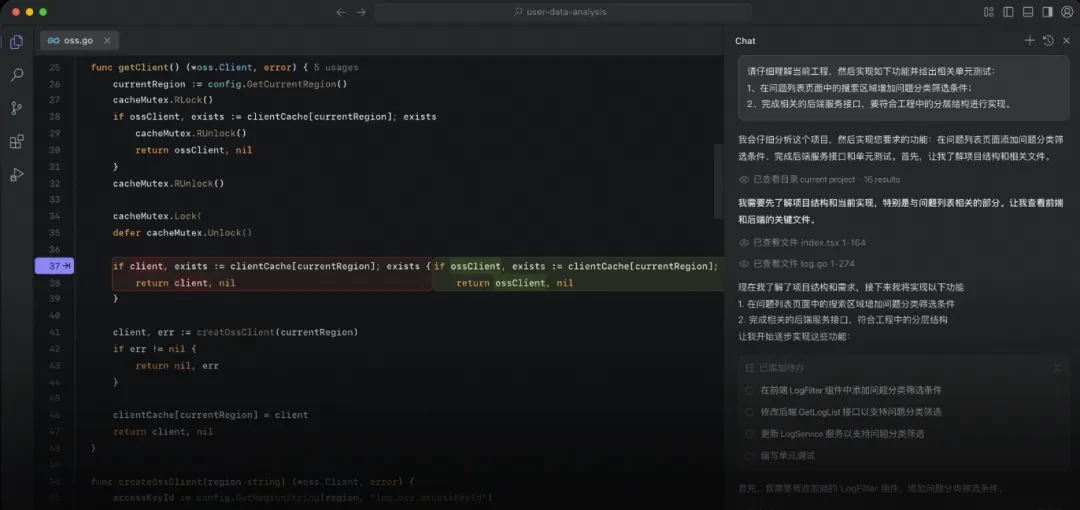Collapse the 已添加待办 todo list chevron
This screenshot has height=510, width=1080.
pos(1057,368)
